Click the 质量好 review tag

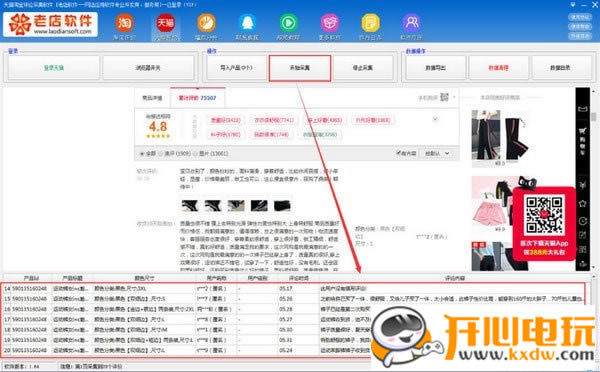coord(225,120)
